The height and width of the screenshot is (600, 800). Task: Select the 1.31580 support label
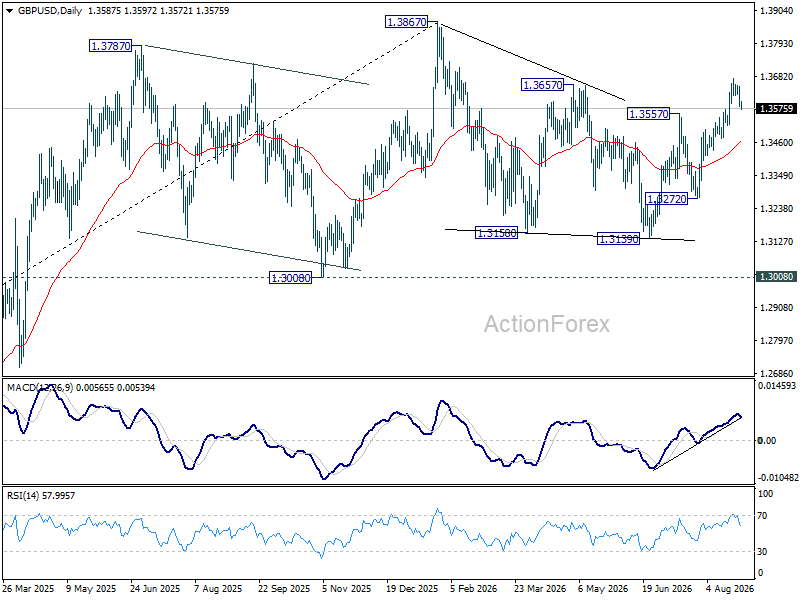click(496, 234)
